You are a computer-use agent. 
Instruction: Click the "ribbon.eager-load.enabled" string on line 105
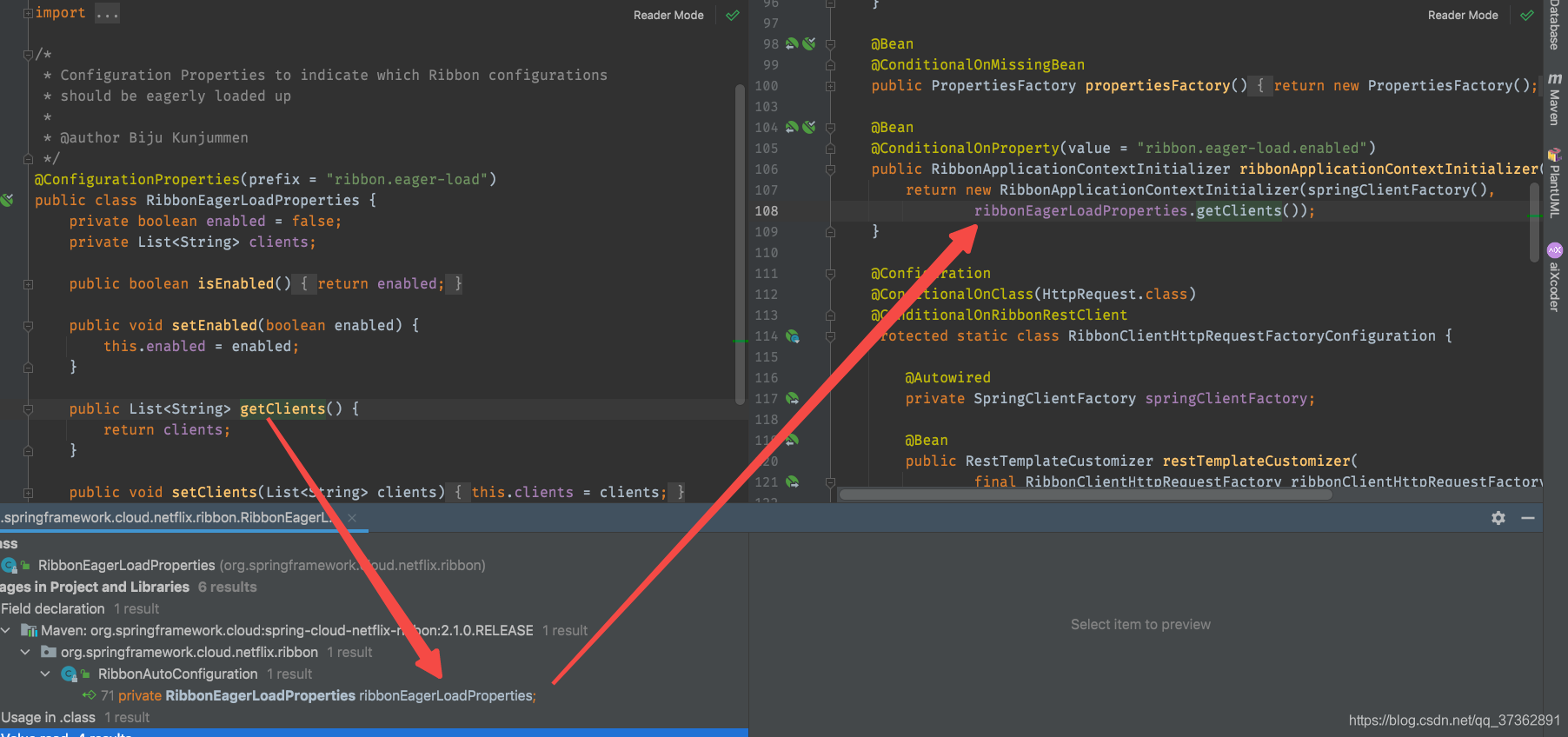(1252, 149)
